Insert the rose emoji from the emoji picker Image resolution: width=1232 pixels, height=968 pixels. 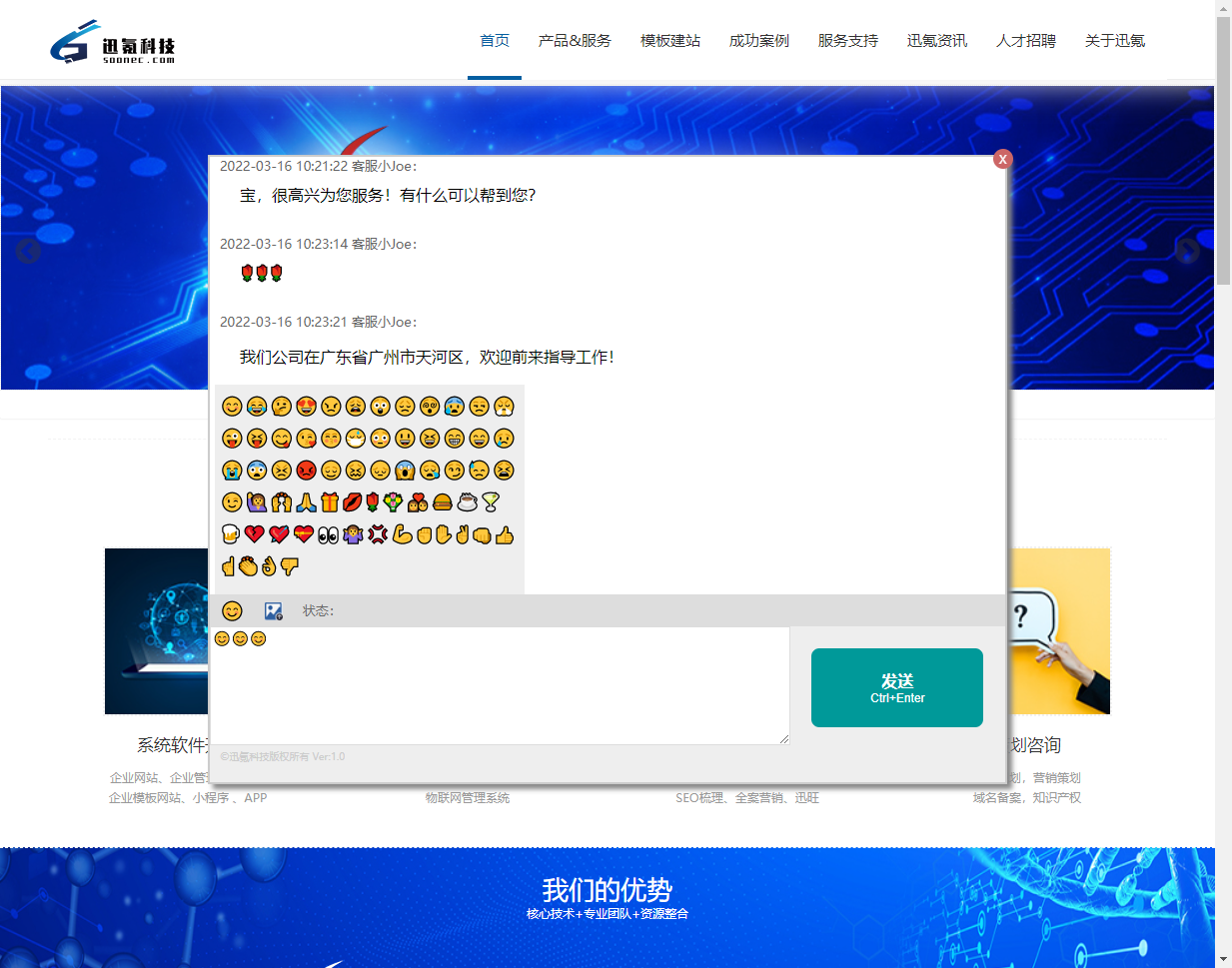pyautogui.click(x=372, y=502)
